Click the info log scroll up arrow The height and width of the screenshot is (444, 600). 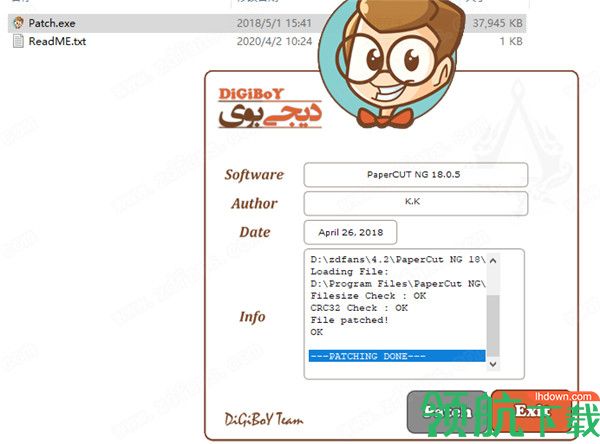493,261
